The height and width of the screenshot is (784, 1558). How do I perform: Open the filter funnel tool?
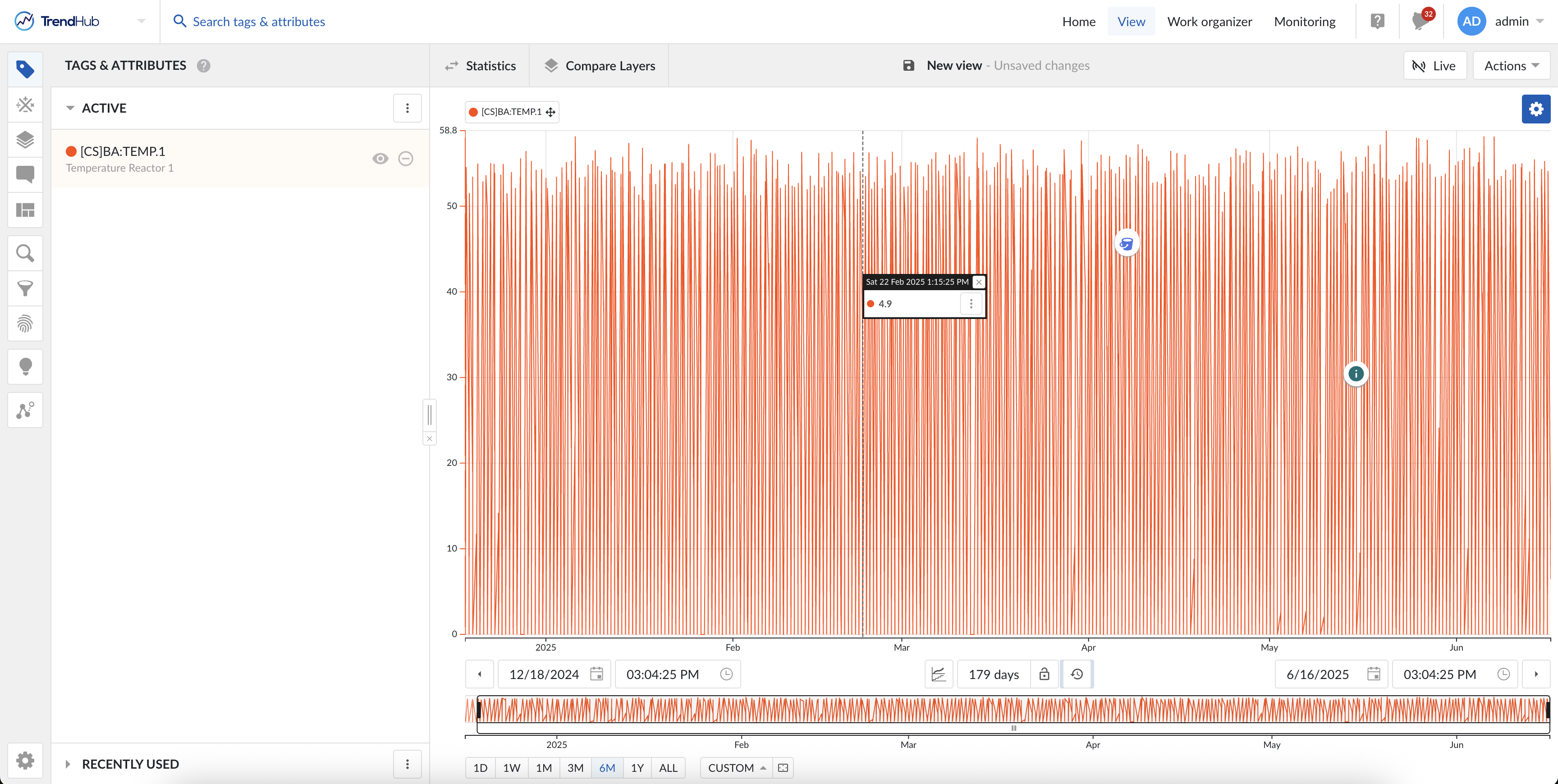(25, 288)
